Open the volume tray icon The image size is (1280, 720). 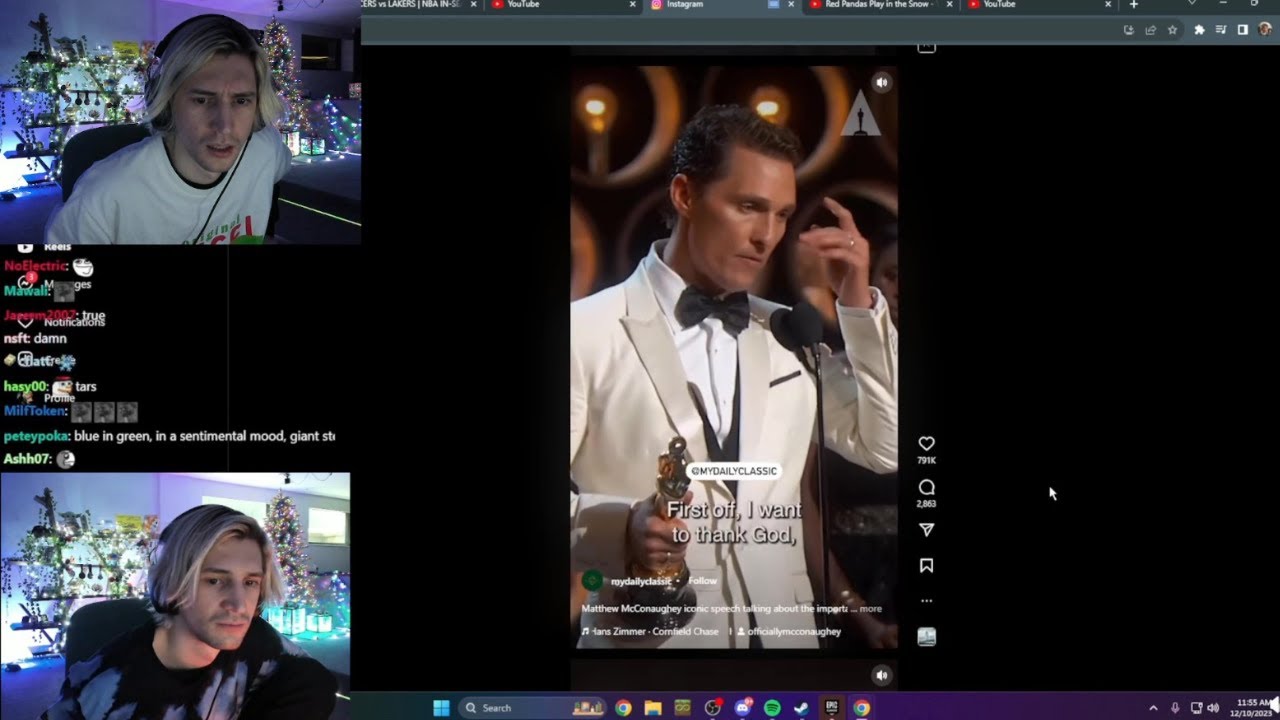(x=1213, y=708)
